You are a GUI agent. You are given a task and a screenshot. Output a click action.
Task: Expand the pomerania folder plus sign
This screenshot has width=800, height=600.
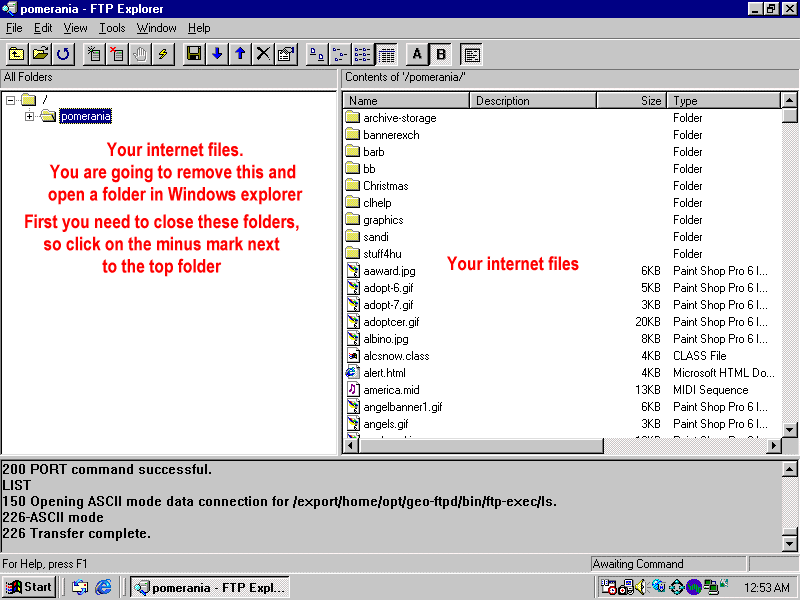[29, 117]
